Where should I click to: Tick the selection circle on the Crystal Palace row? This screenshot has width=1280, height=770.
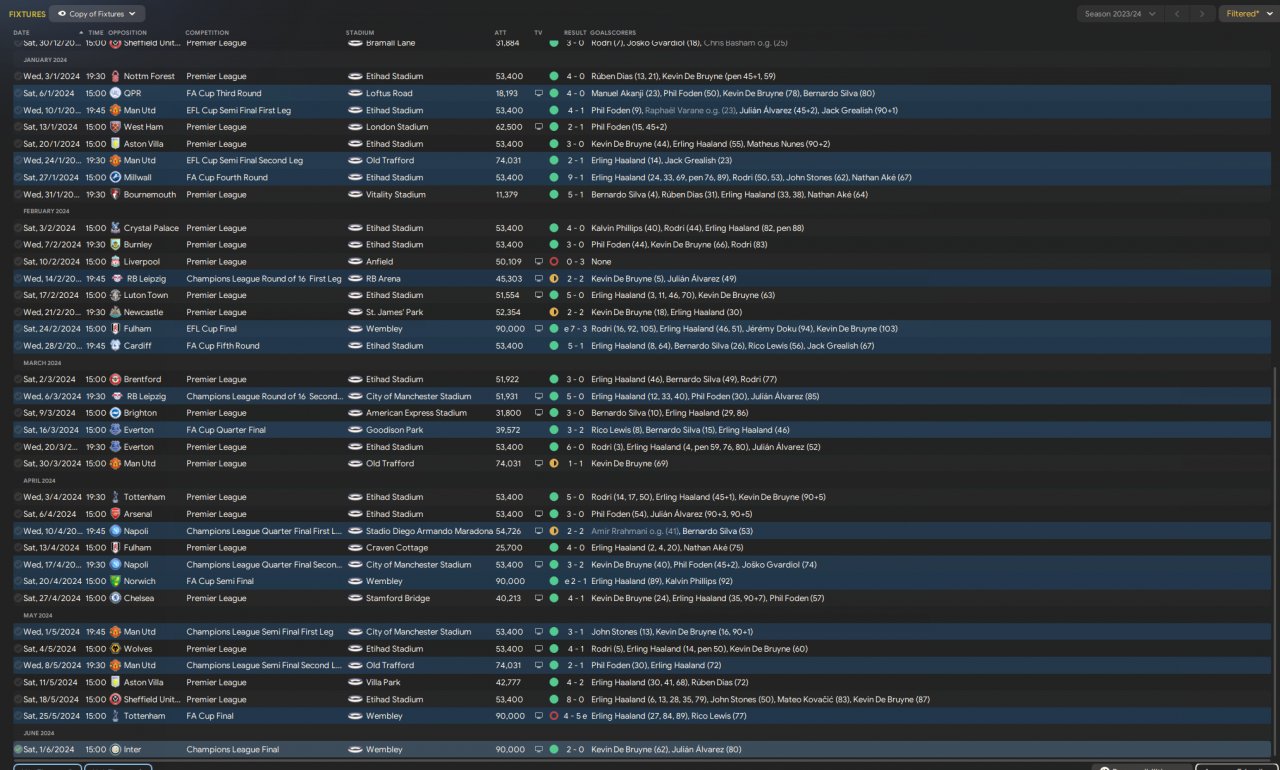click(18, 228)
